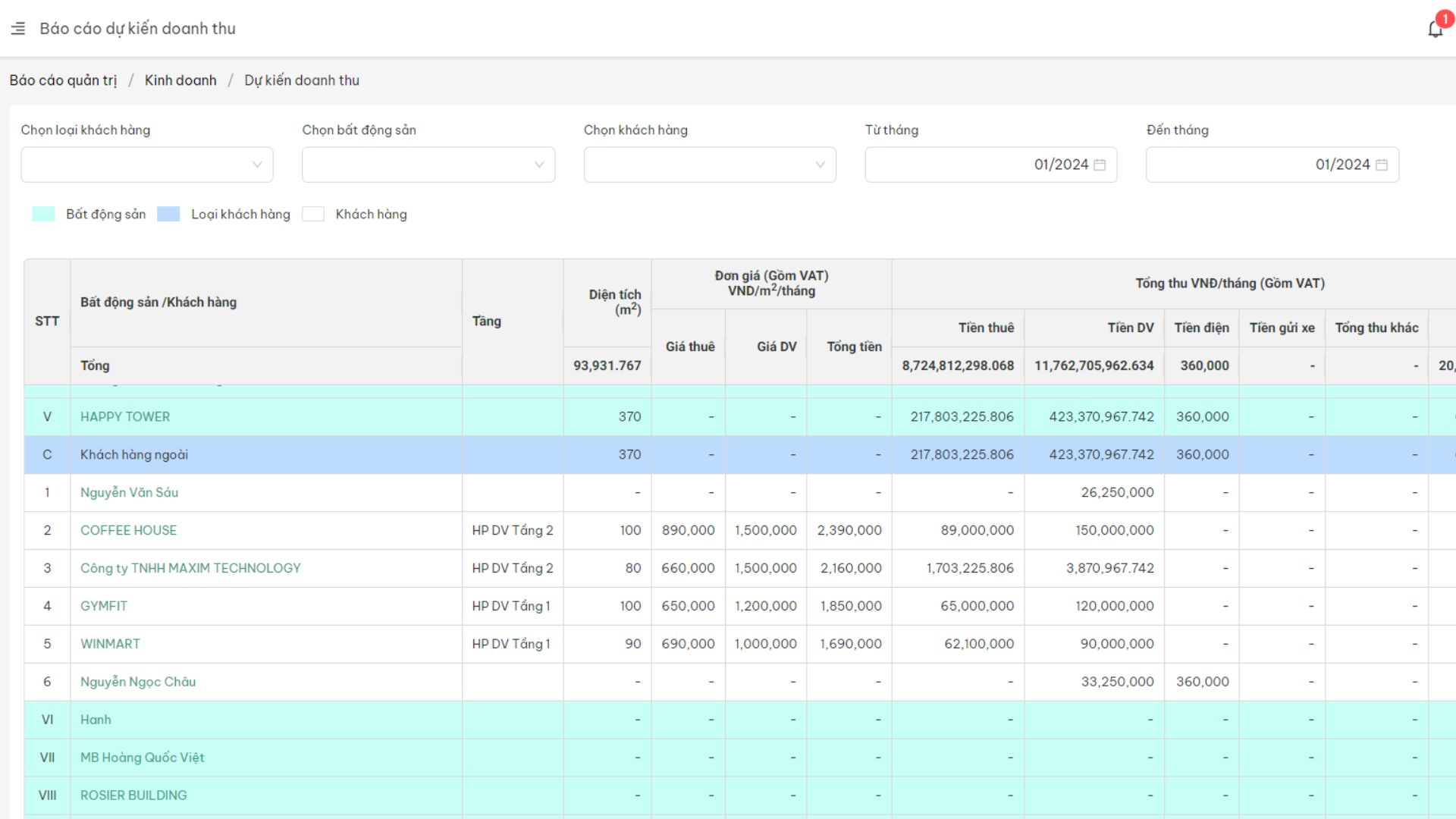Expand the Chọn khách hàng dropdown
The height and width of the screenshot is (819, 1456).
710,165
